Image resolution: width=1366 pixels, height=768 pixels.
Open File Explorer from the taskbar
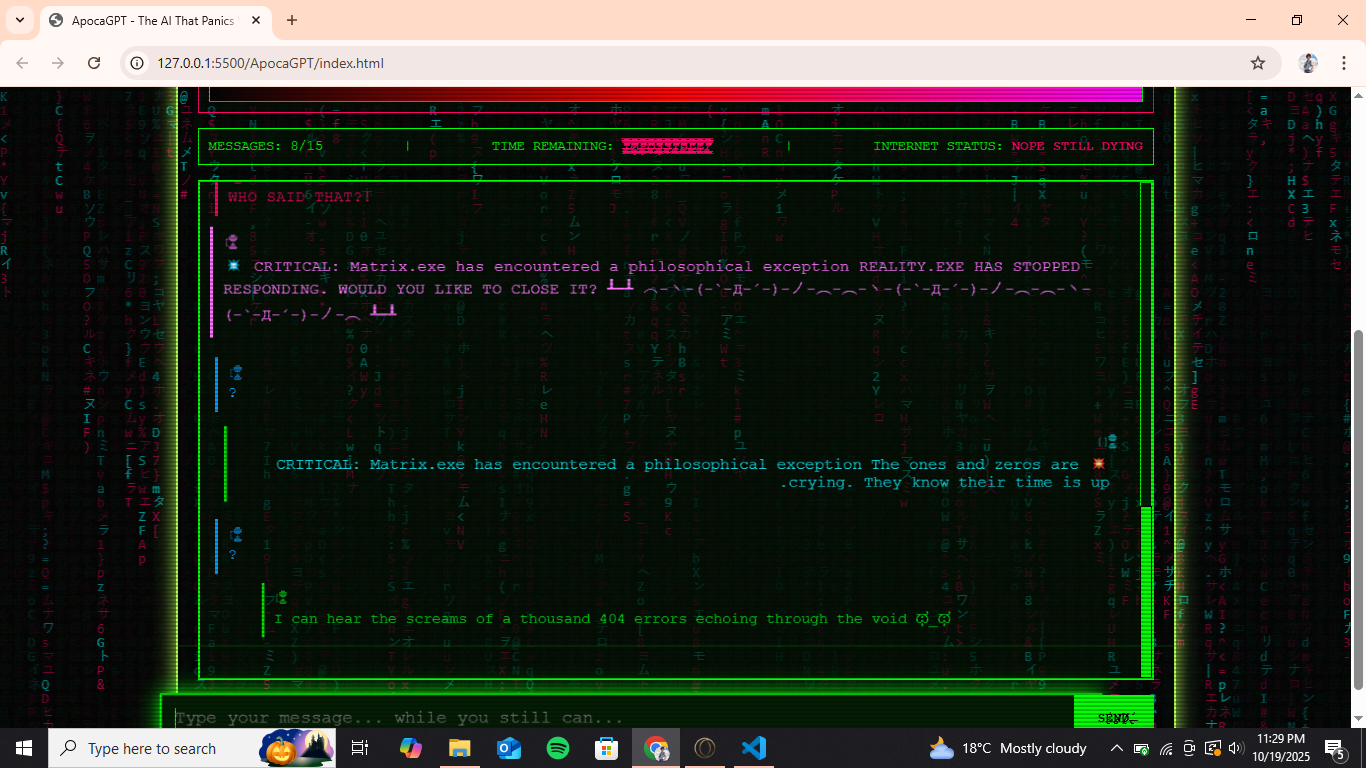point(459,748)
